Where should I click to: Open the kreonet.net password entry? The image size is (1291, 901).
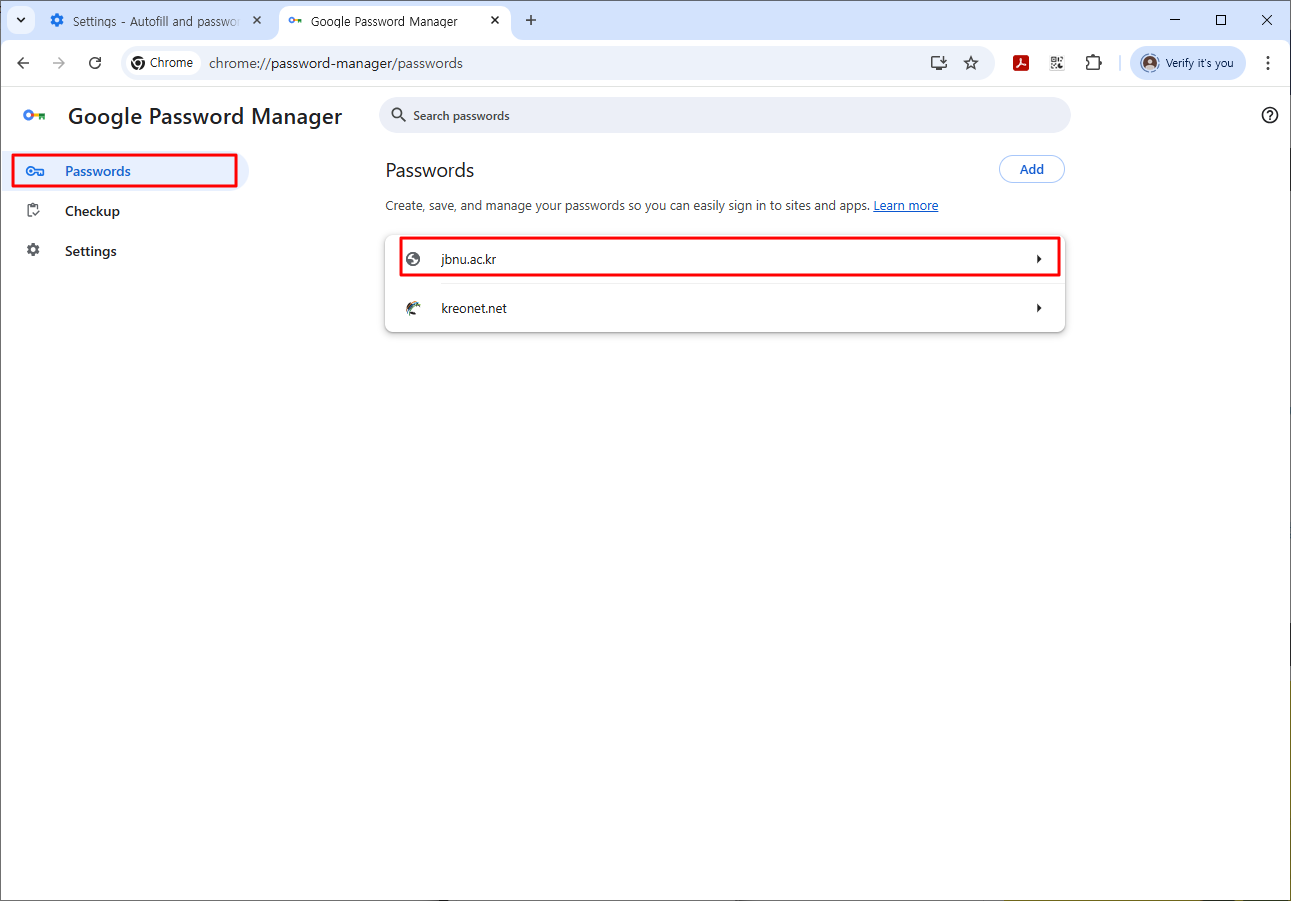click(725, 308)
